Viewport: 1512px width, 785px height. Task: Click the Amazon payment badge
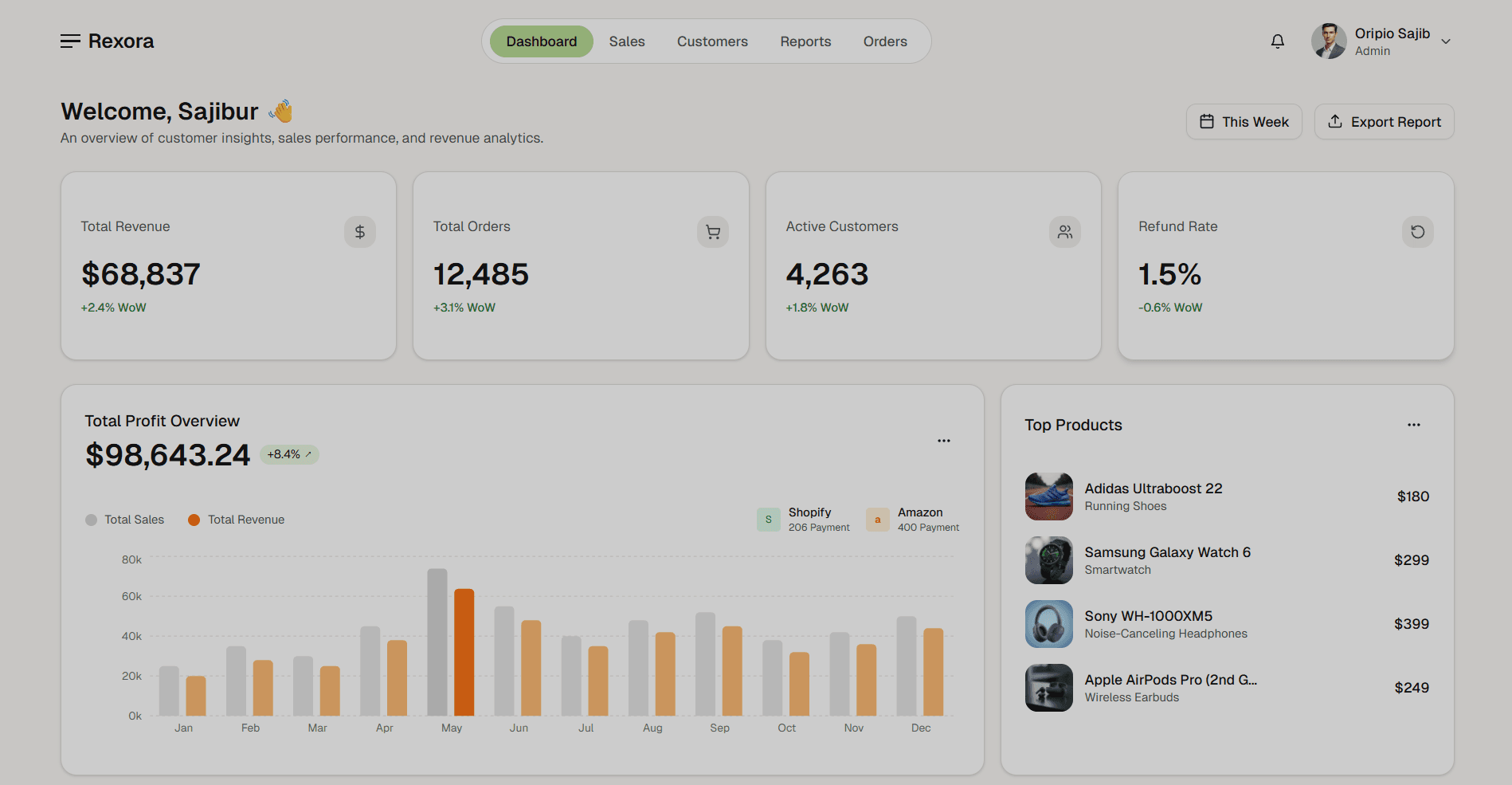point(913,519)
